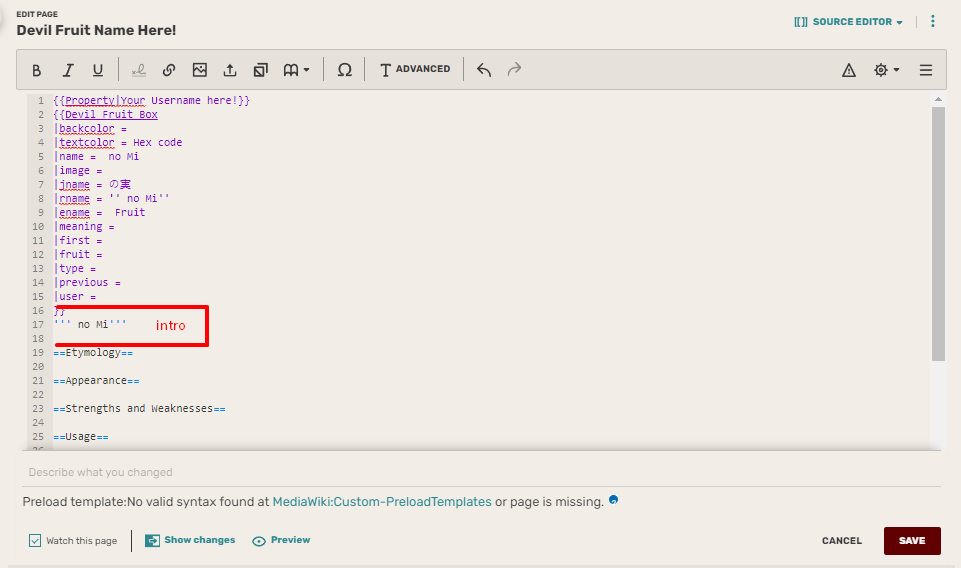Click the blue refresh icon after preload message
Screen dimensions: 961x568
coord(613,500)
